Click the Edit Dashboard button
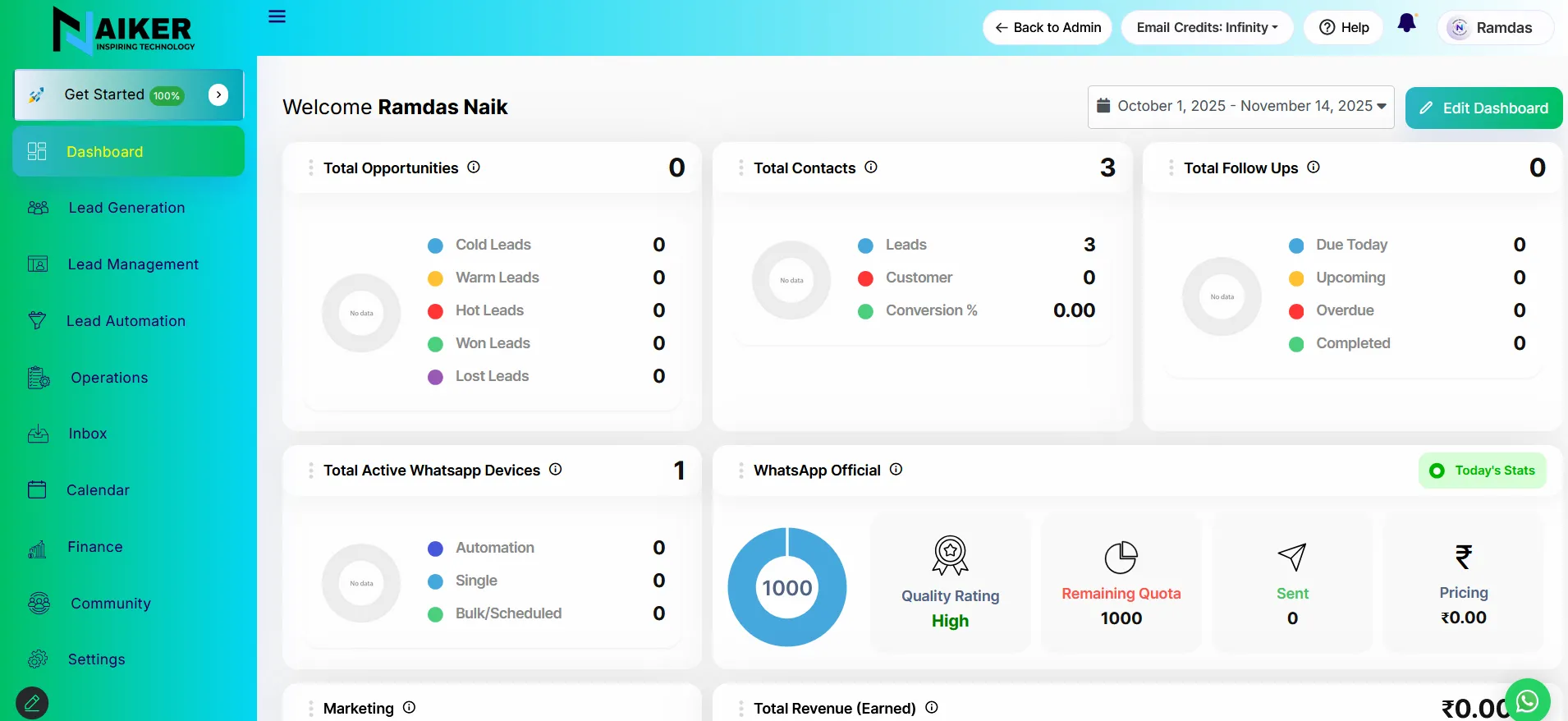Screen dimensions: 1568x721 click(1483, 108)
